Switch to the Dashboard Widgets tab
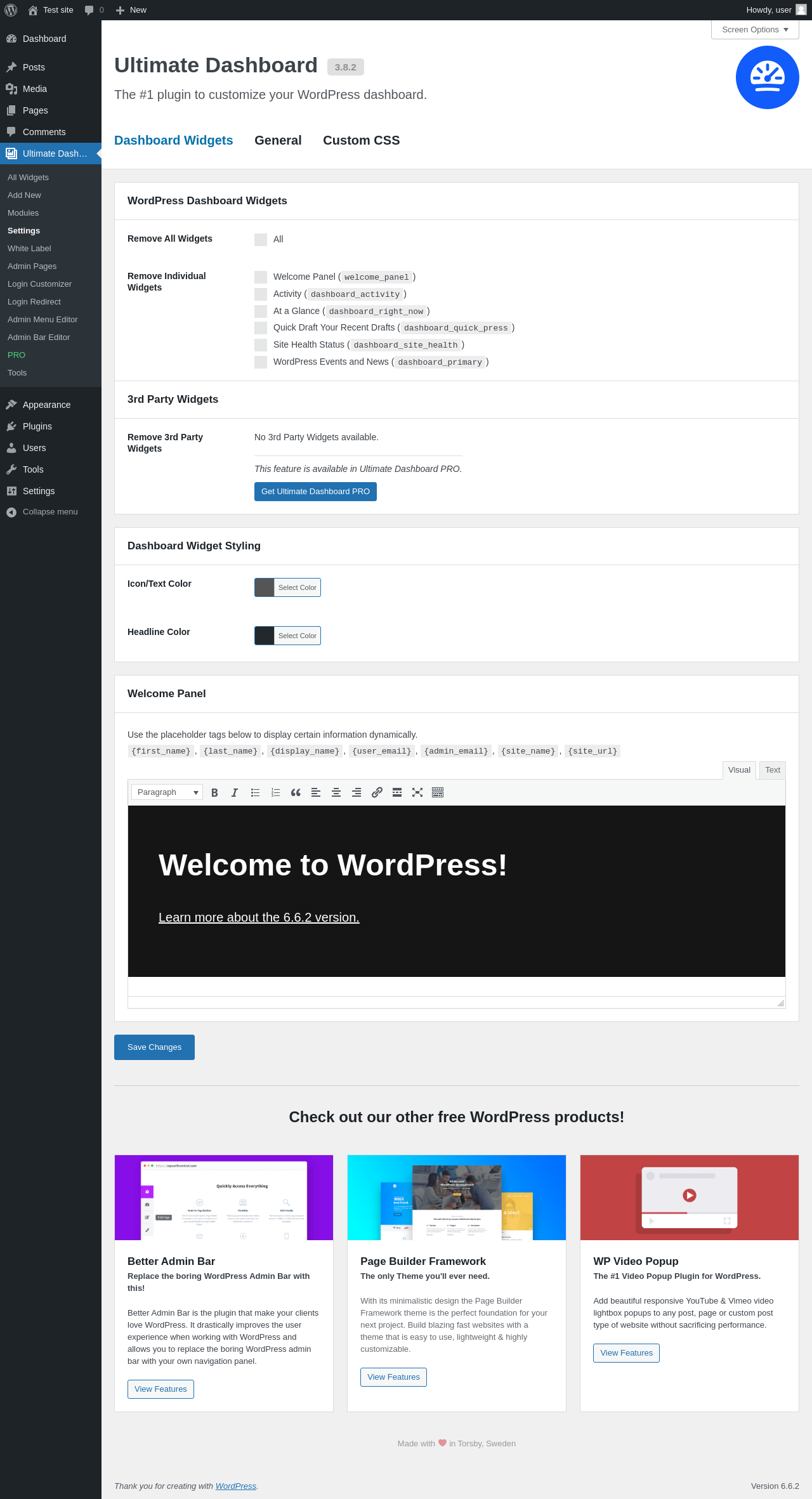This screenshot has height=1499, width=812. click(x=173, y=140)
